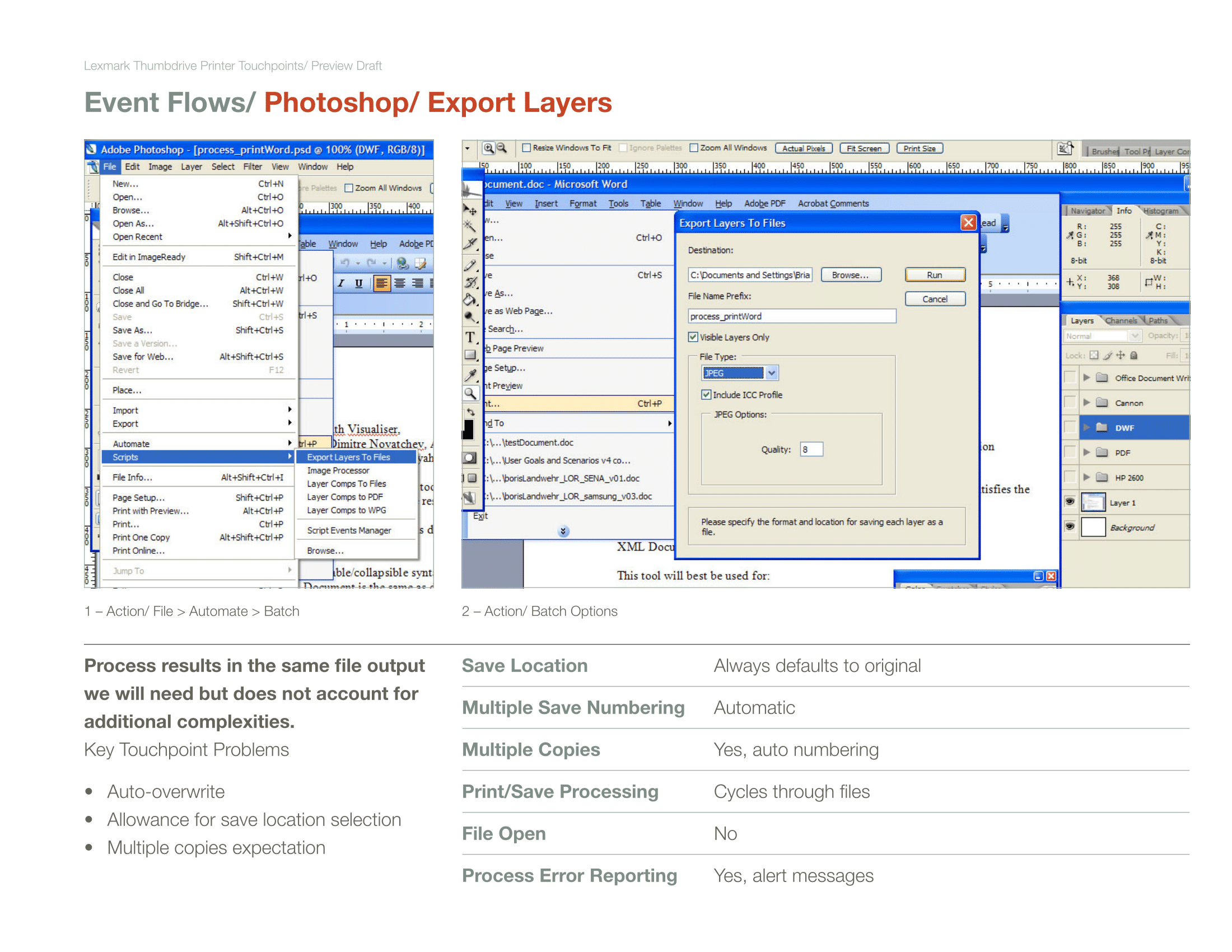Select the Move tool in the toolbox
Viewport: 1232px width, 952px height.
click(470, 211)
